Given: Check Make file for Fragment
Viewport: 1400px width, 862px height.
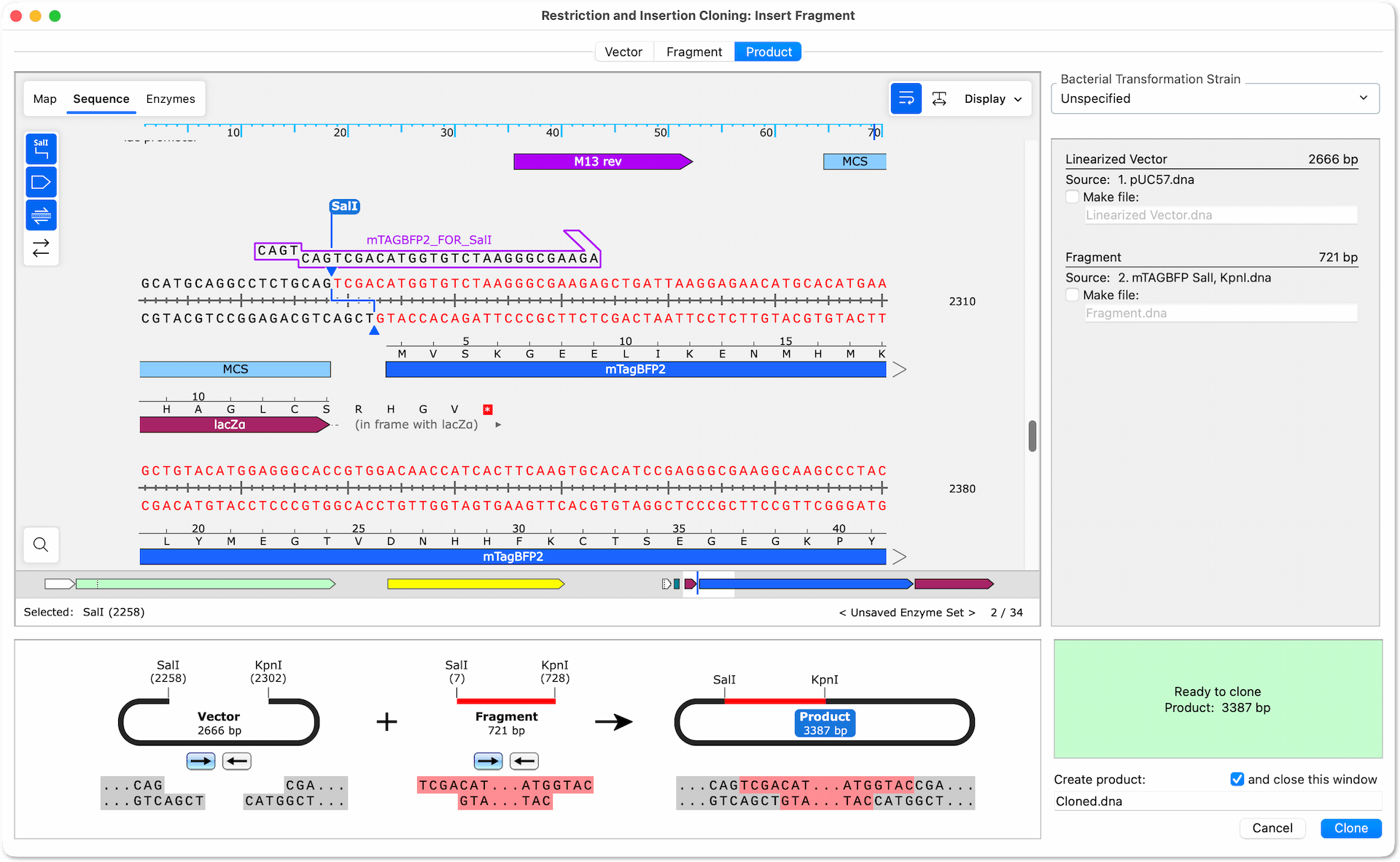Looking at the screenshot, I should tap(1072, 295).
